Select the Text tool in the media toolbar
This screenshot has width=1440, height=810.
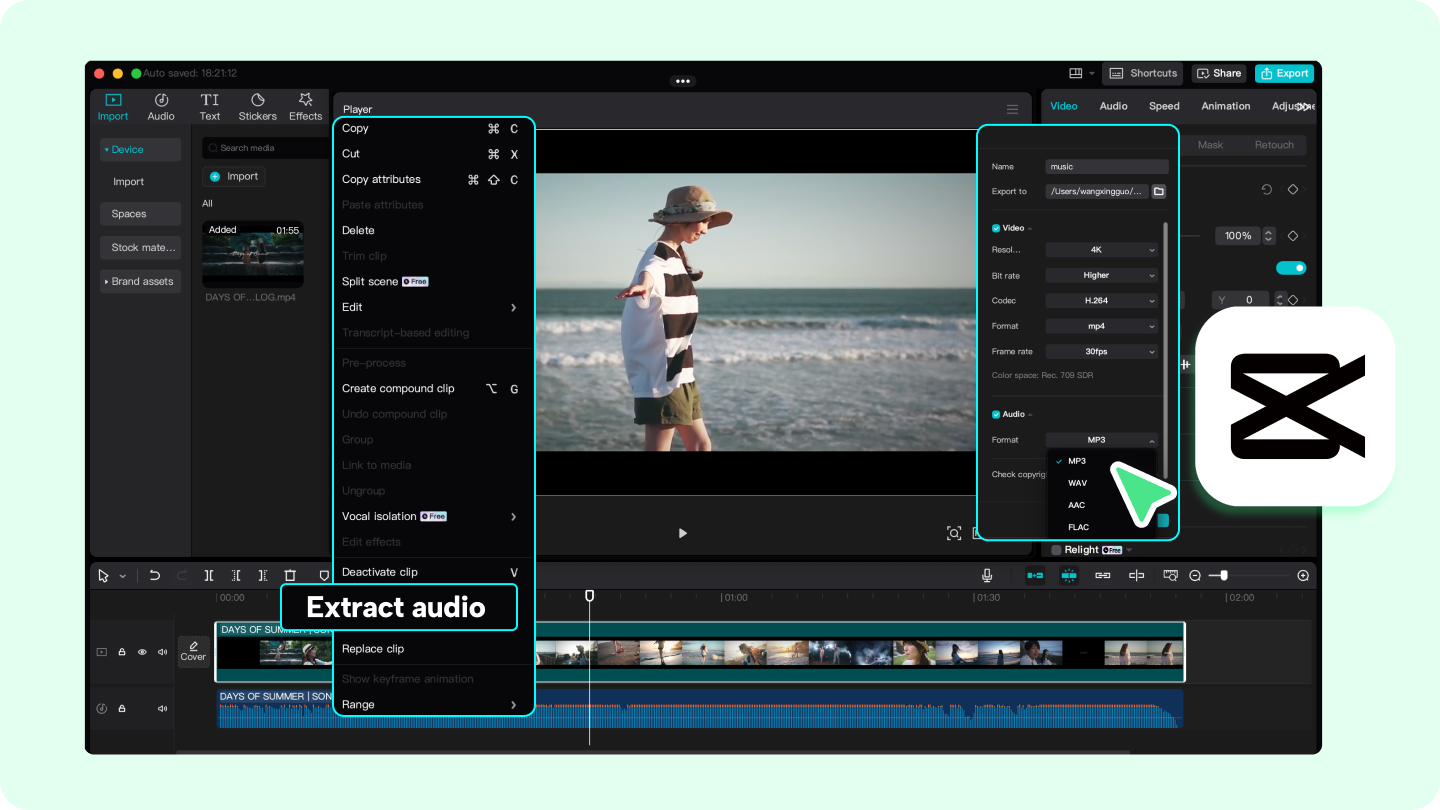coord(209,106)
